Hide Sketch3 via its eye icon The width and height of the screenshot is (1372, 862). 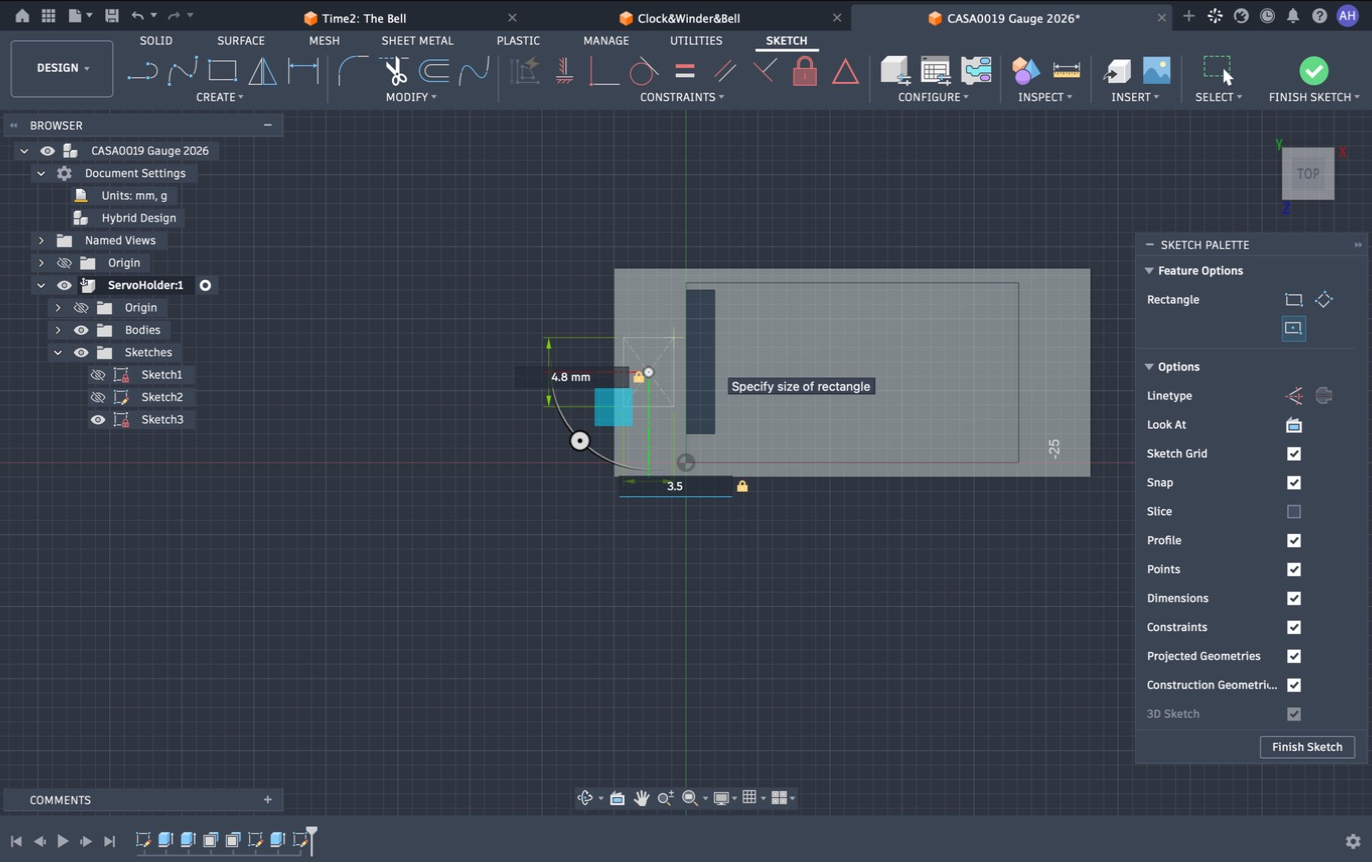(x=97, y=420)
